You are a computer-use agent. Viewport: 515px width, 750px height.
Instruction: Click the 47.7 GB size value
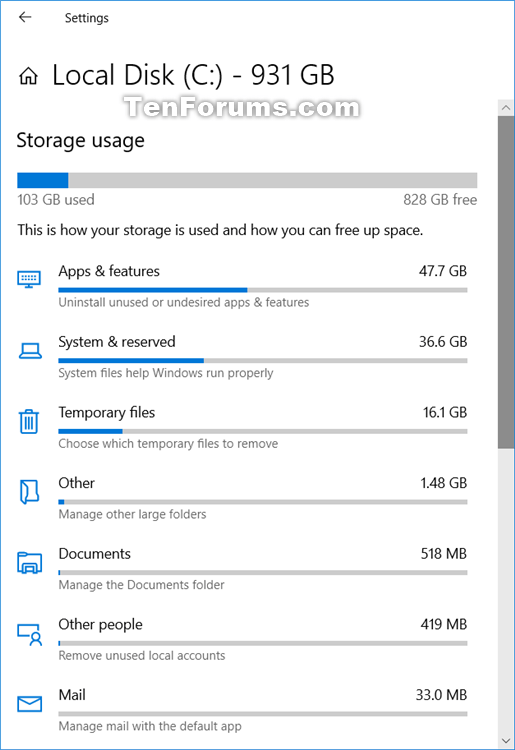443,271
